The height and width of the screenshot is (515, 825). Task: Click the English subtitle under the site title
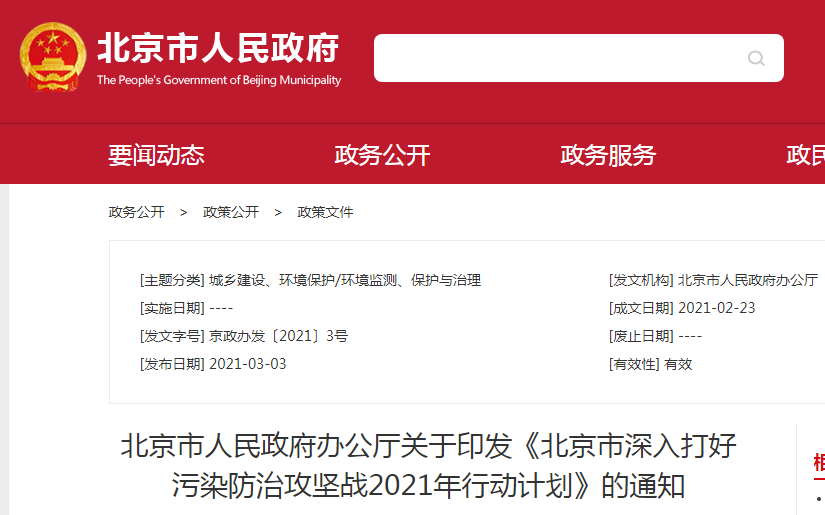(x=218, y=80)
